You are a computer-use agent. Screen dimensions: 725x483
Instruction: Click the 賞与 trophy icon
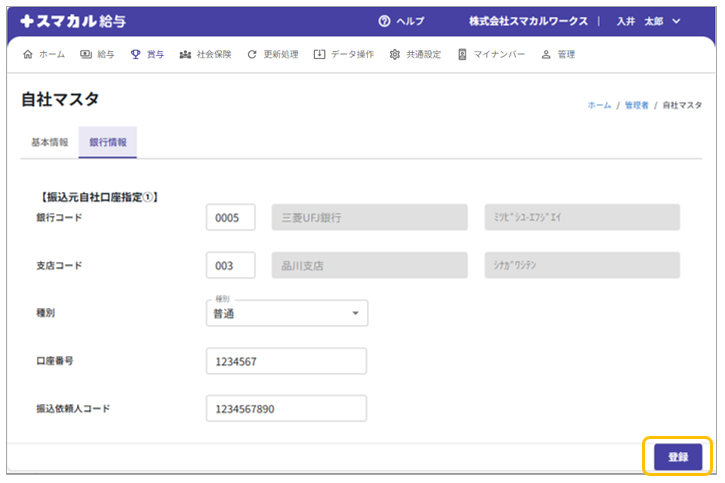(135, 55)
